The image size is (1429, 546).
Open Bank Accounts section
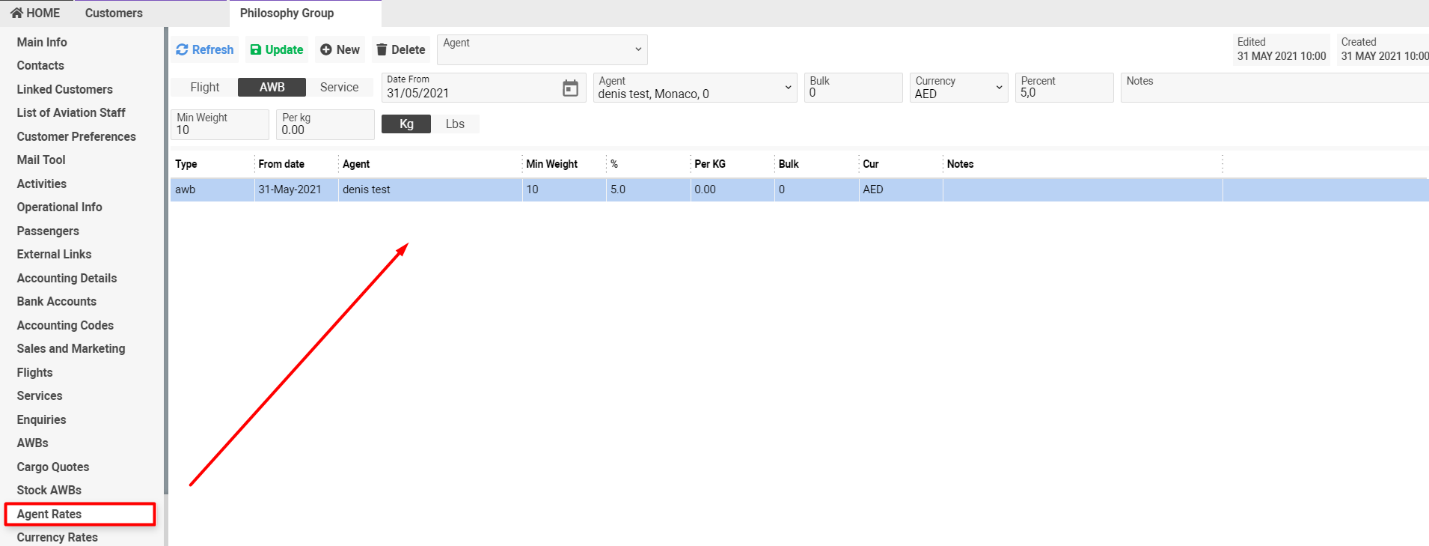57,301
